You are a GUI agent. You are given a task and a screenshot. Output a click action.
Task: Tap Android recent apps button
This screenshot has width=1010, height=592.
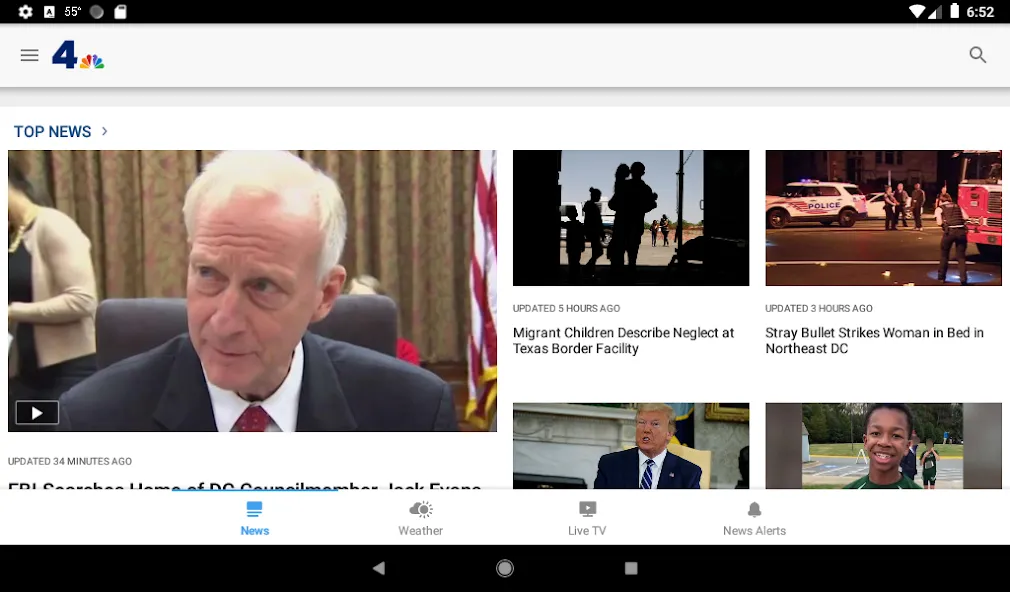(631, 568)
